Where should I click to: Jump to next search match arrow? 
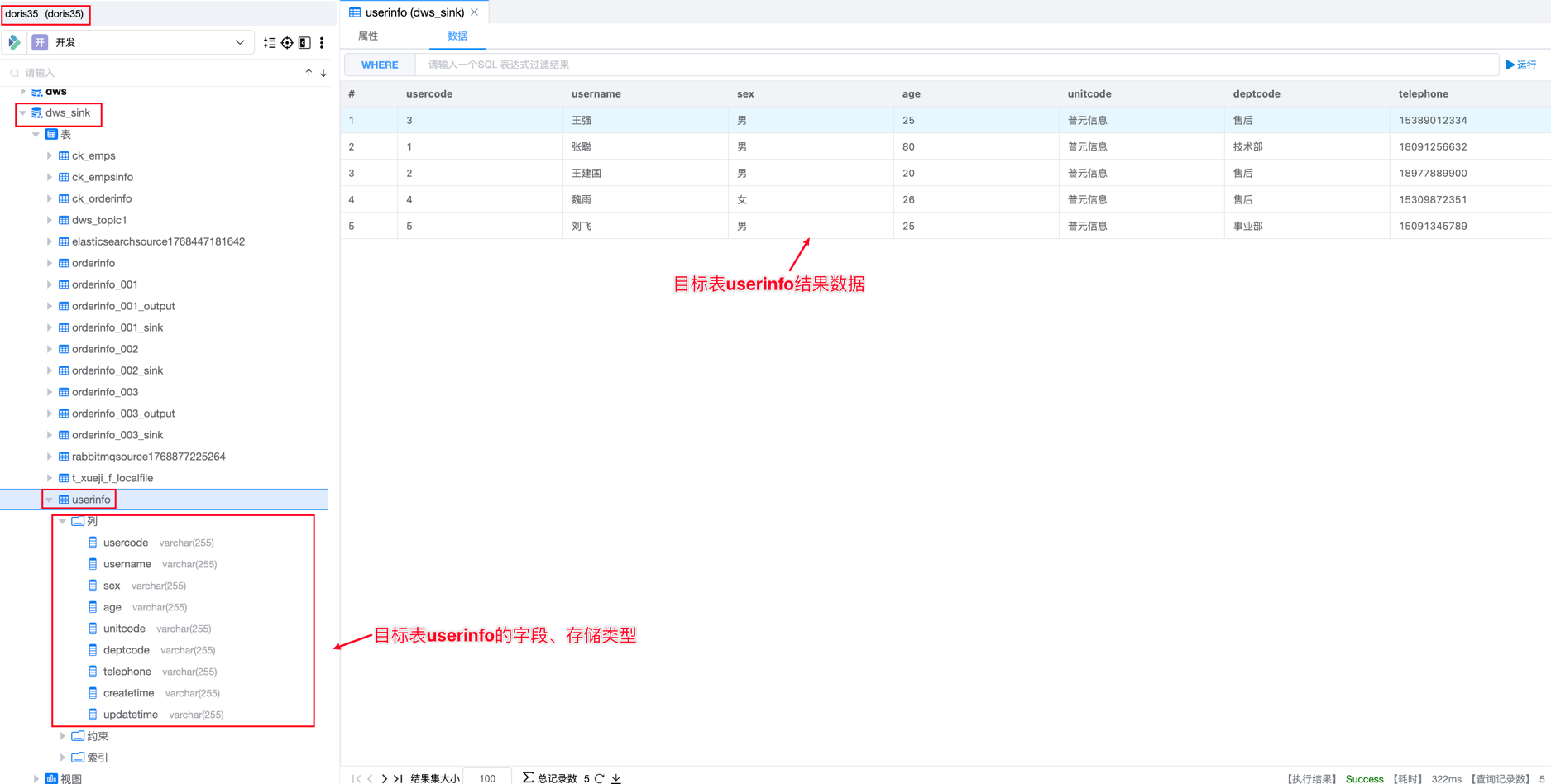[x=323, y=73]
